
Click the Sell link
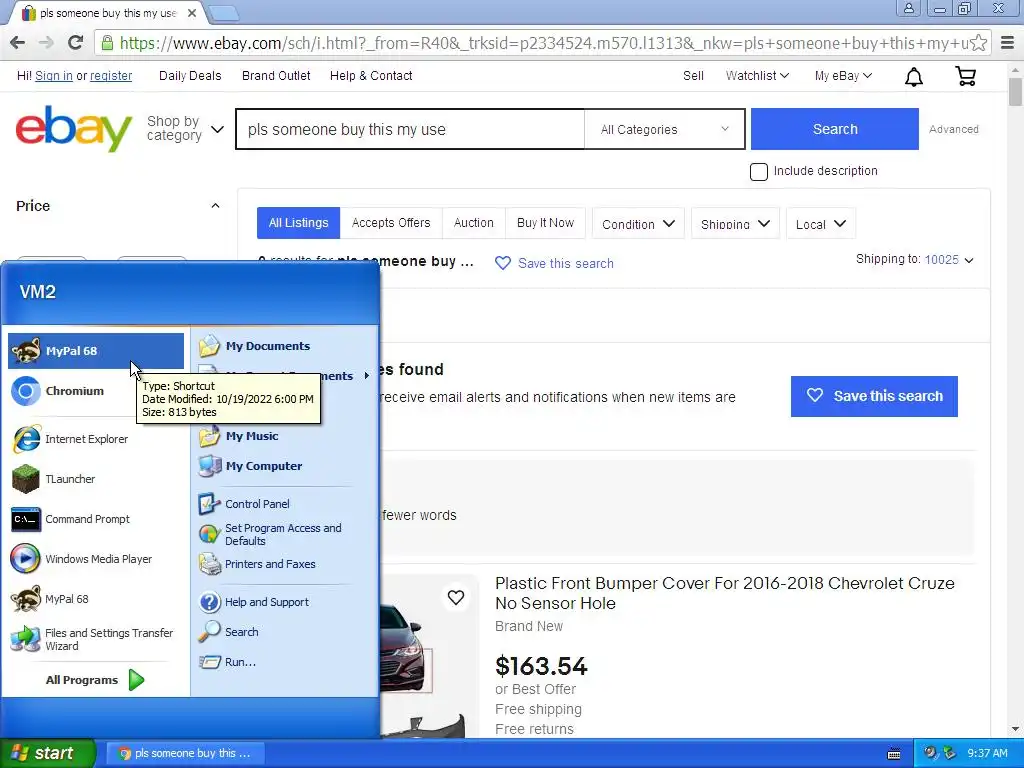click(x=693, y=76)
